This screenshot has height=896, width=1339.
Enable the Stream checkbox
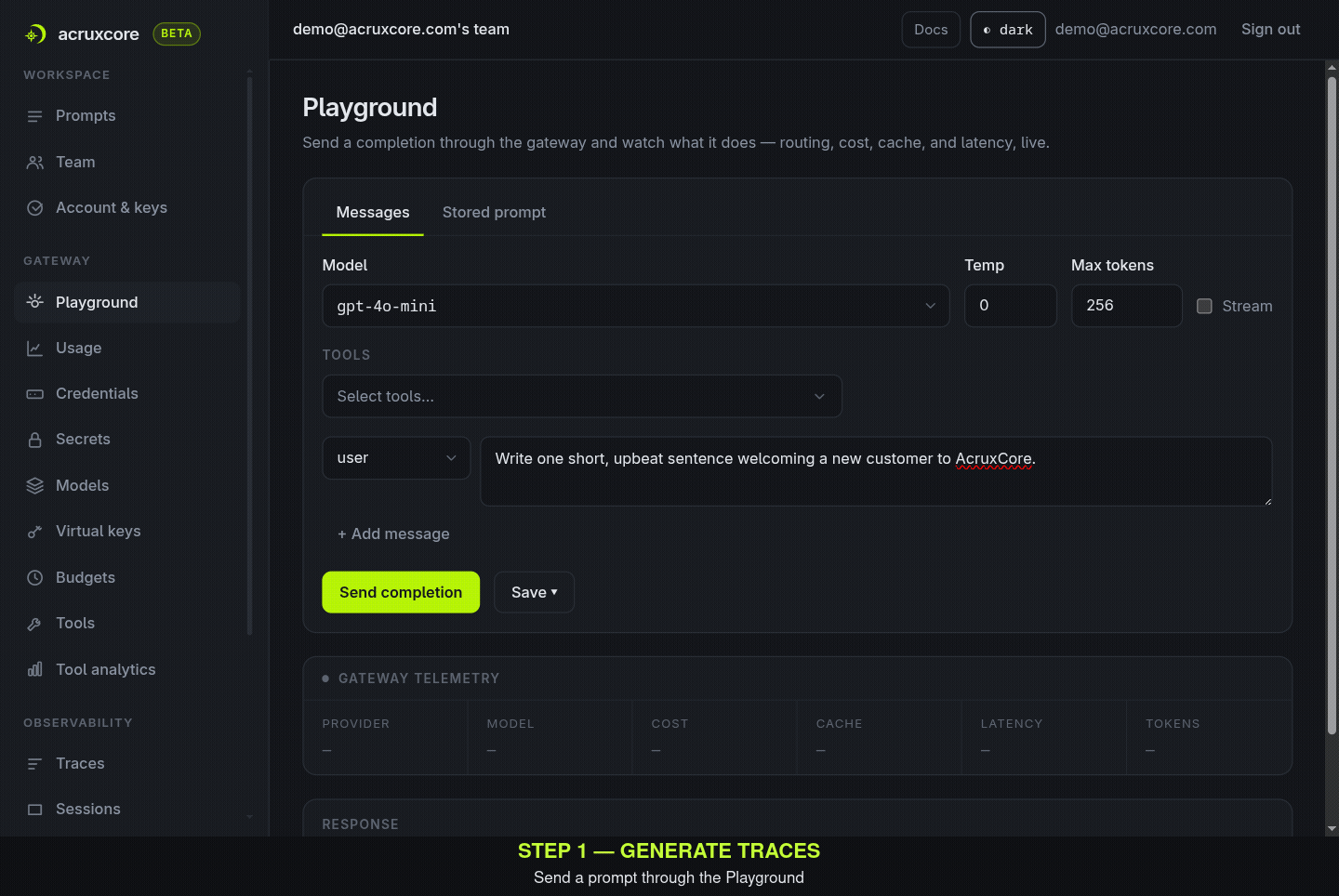pos(1204,306)
